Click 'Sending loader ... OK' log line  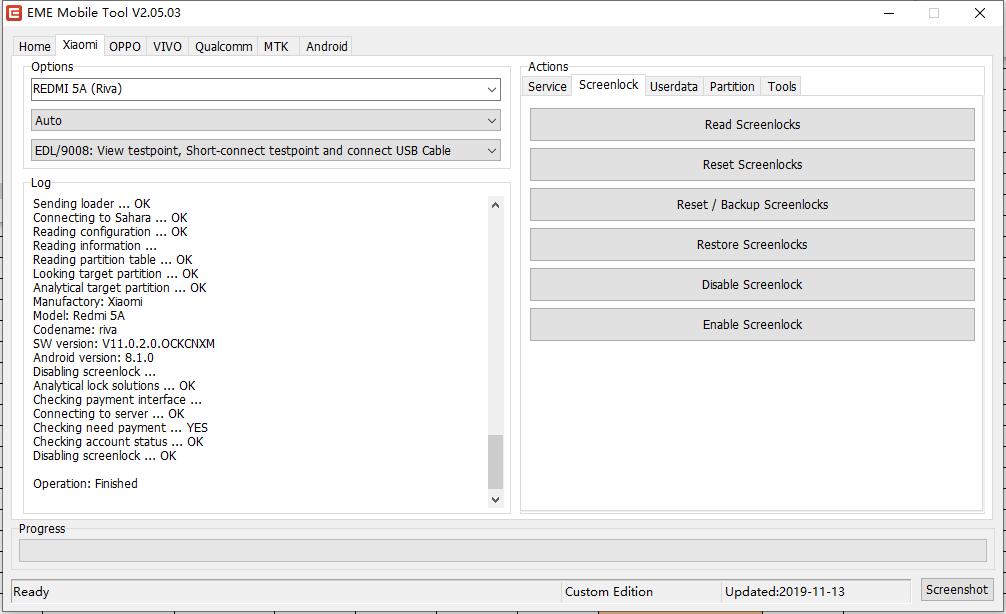[x=92, y=204]
